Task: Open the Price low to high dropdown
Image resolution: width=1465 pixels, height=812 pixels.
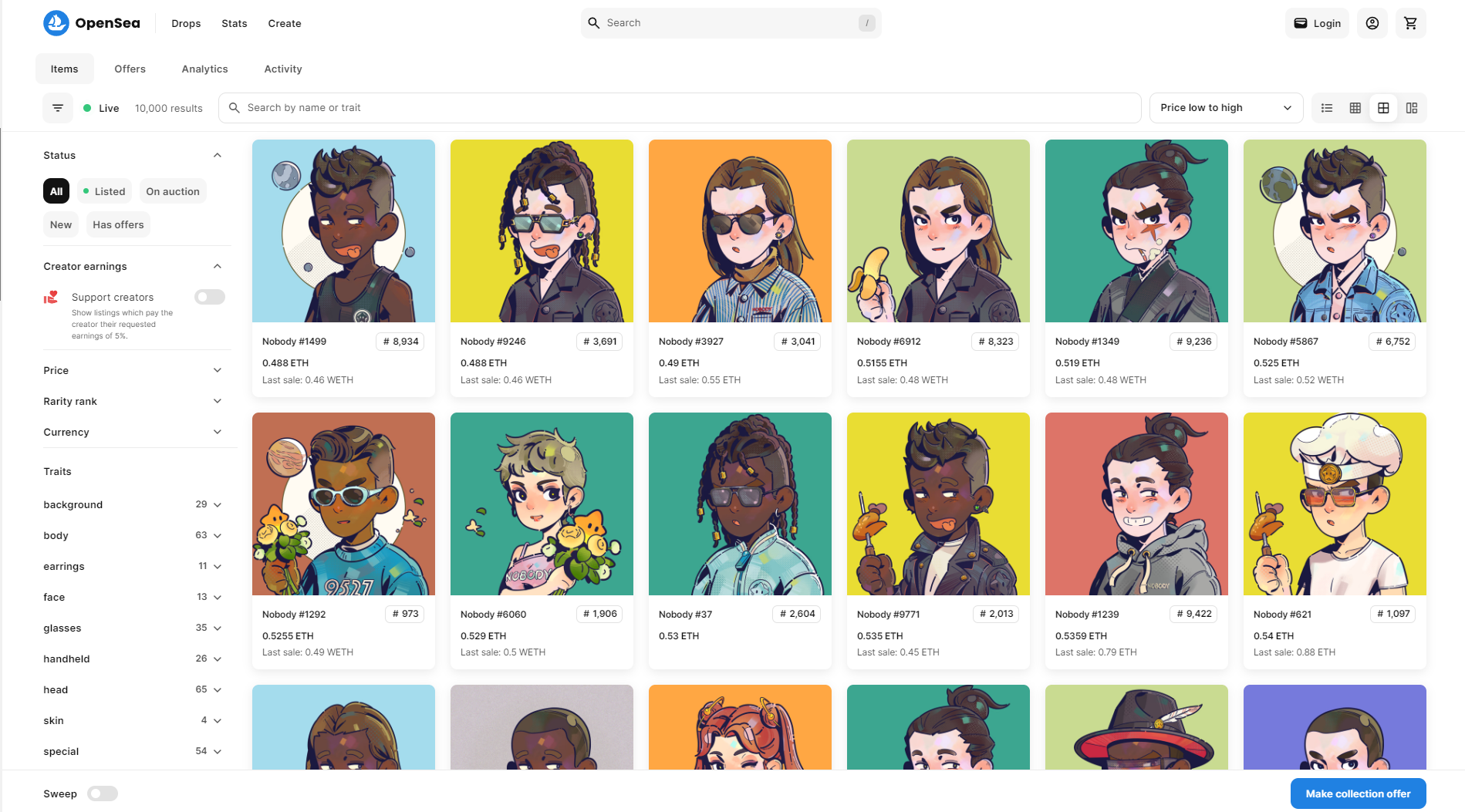Action: (1226, 108)
